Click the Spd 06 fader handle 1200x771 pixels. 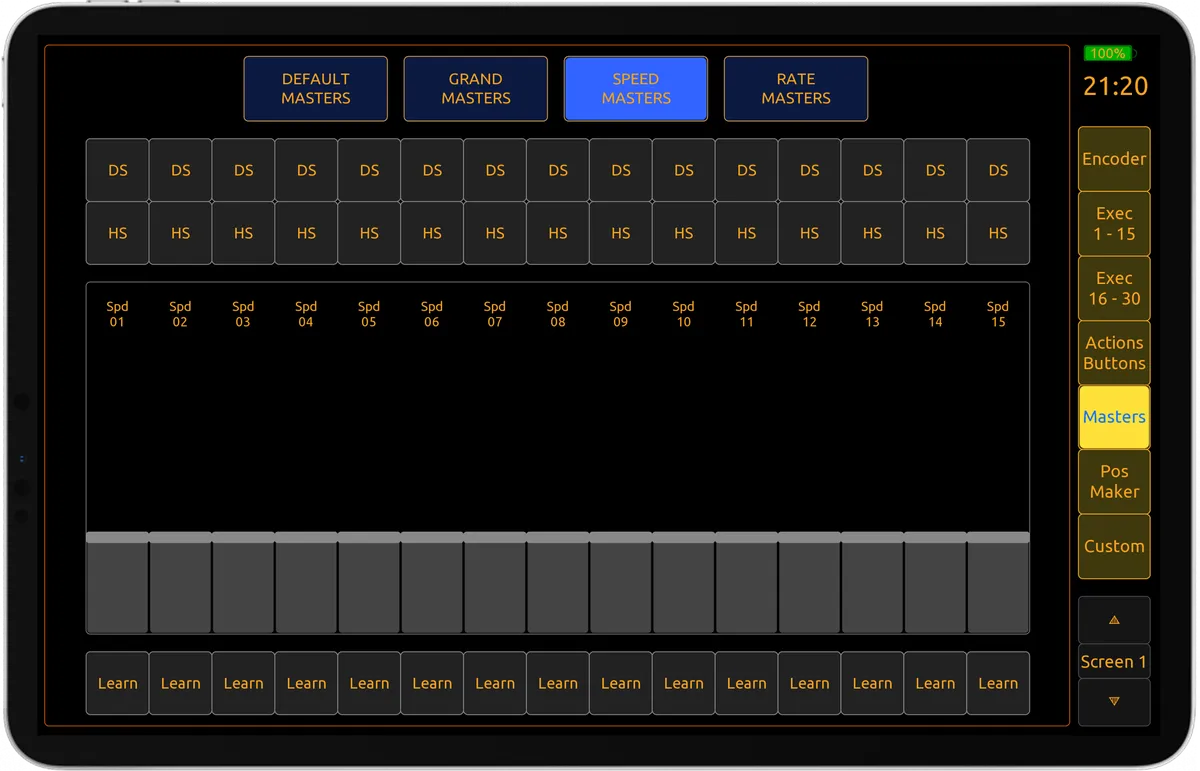pyautogui.click(x=433, y=537)
